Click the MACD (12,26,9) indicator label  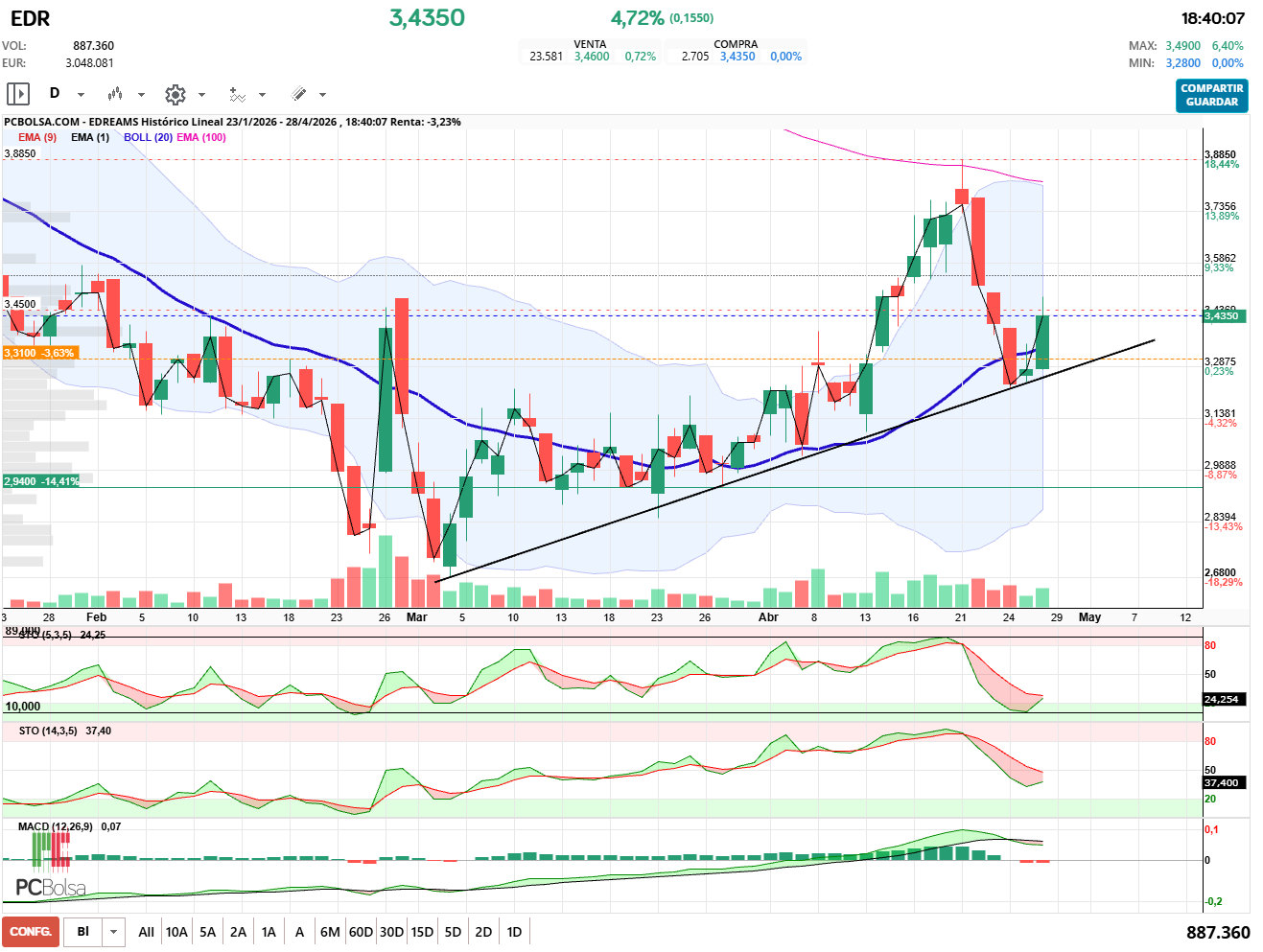56,826
